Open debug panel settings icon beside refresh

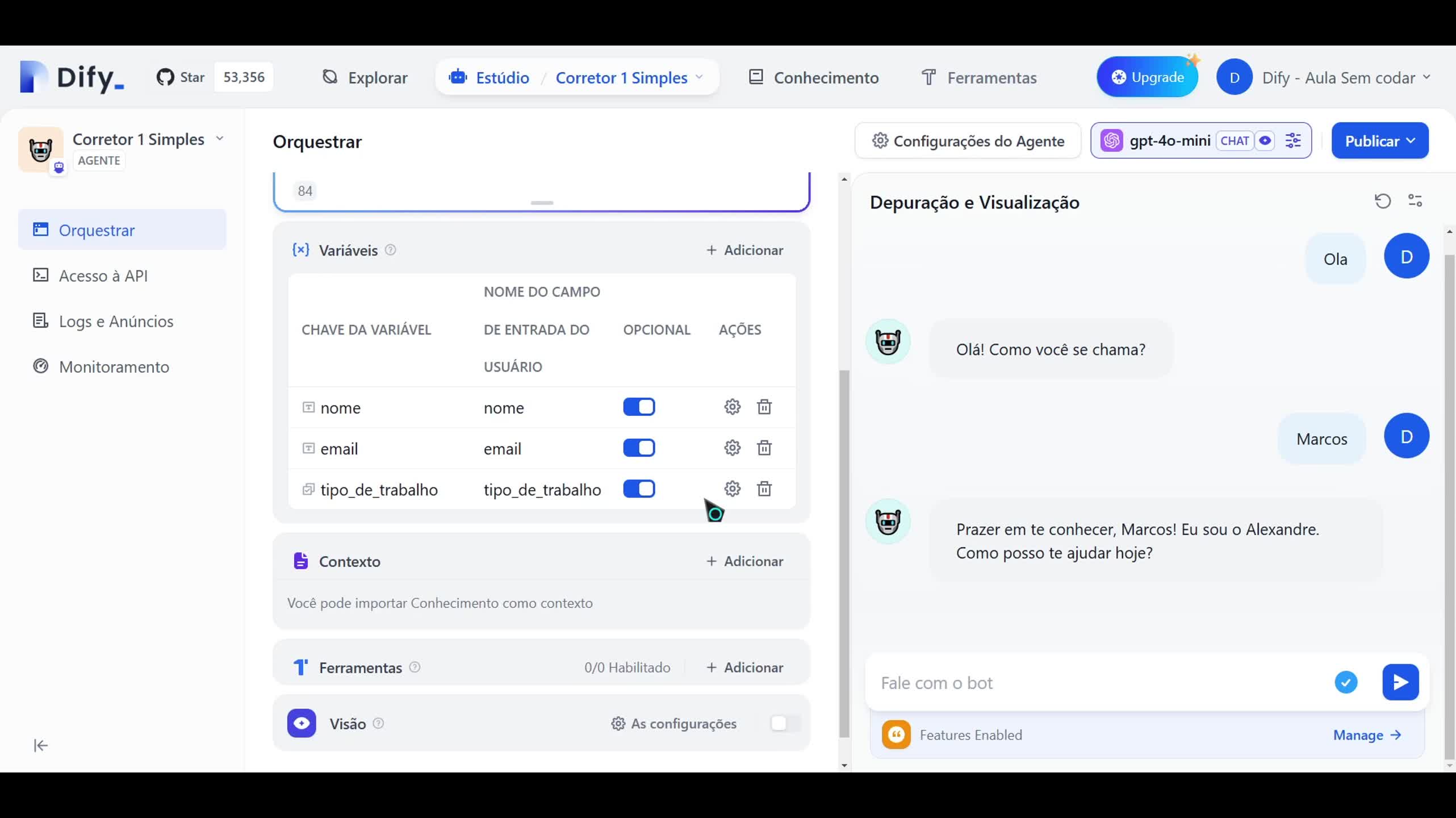[x=1415, y=201]
